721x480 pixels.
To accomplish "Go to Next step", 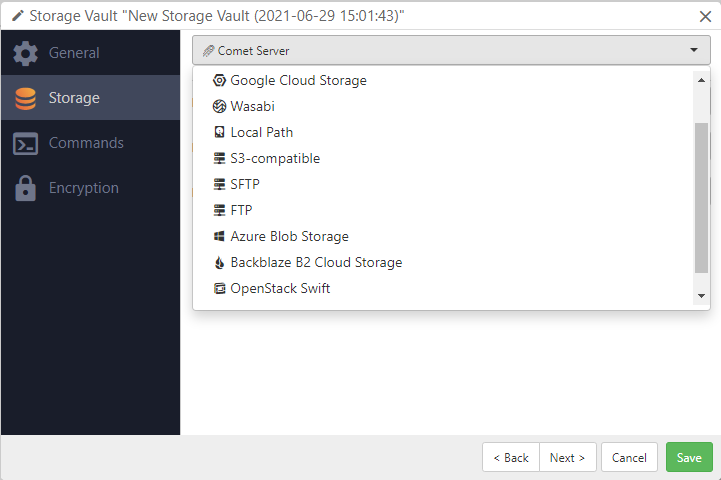I will click(x=568, y=457).
